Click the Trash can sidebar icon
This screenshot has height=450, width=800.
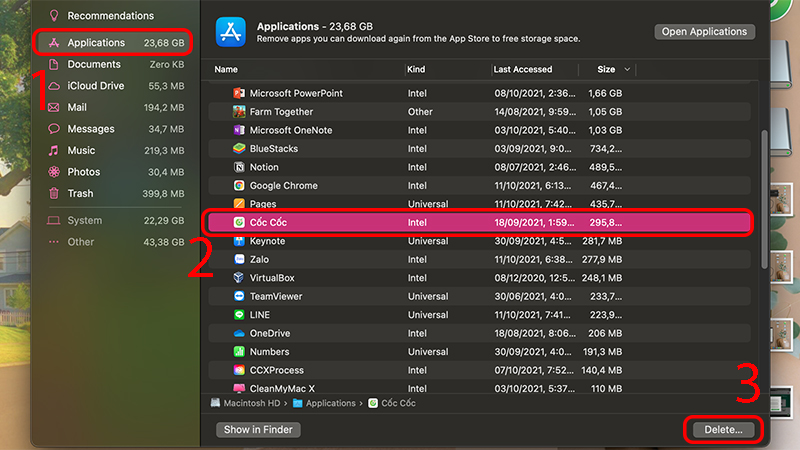[x=54, y=193]
